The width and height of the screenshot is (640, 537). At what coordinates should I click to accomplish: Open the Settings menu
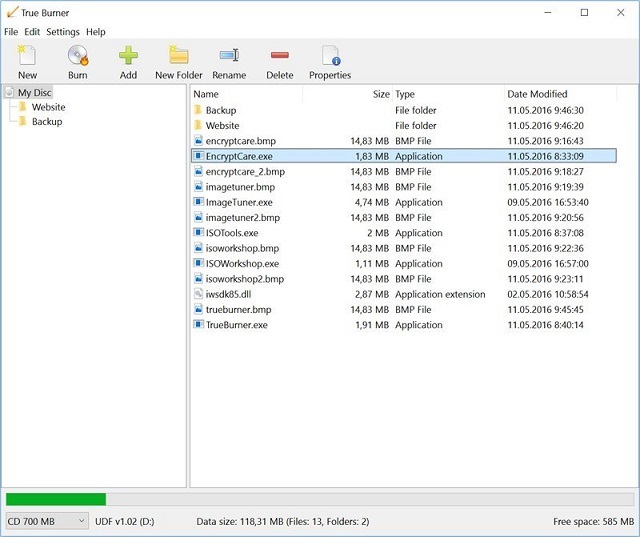click(x=63, y=32)
